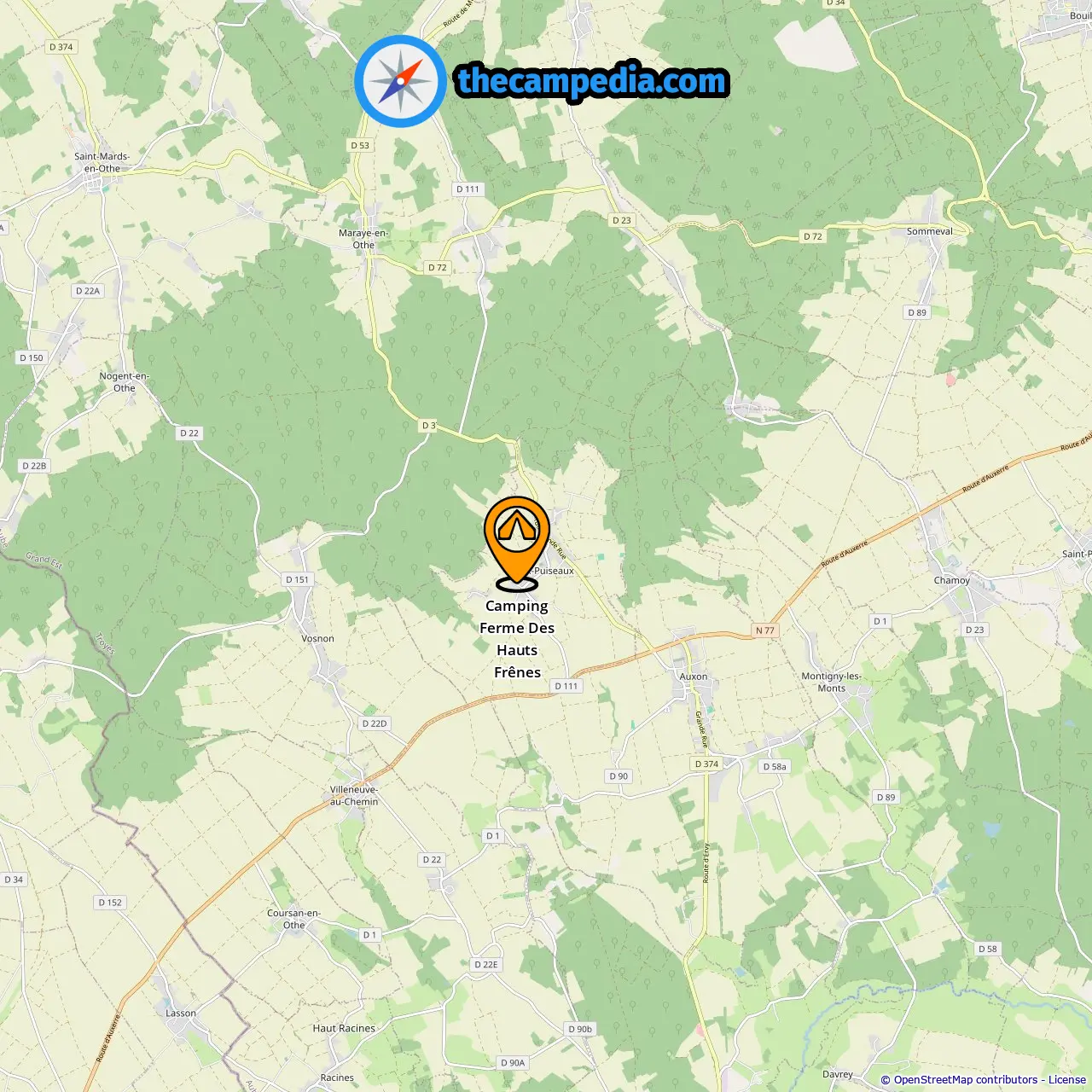
Task: Select the D 151 road marker
Action: pos(297,579)
